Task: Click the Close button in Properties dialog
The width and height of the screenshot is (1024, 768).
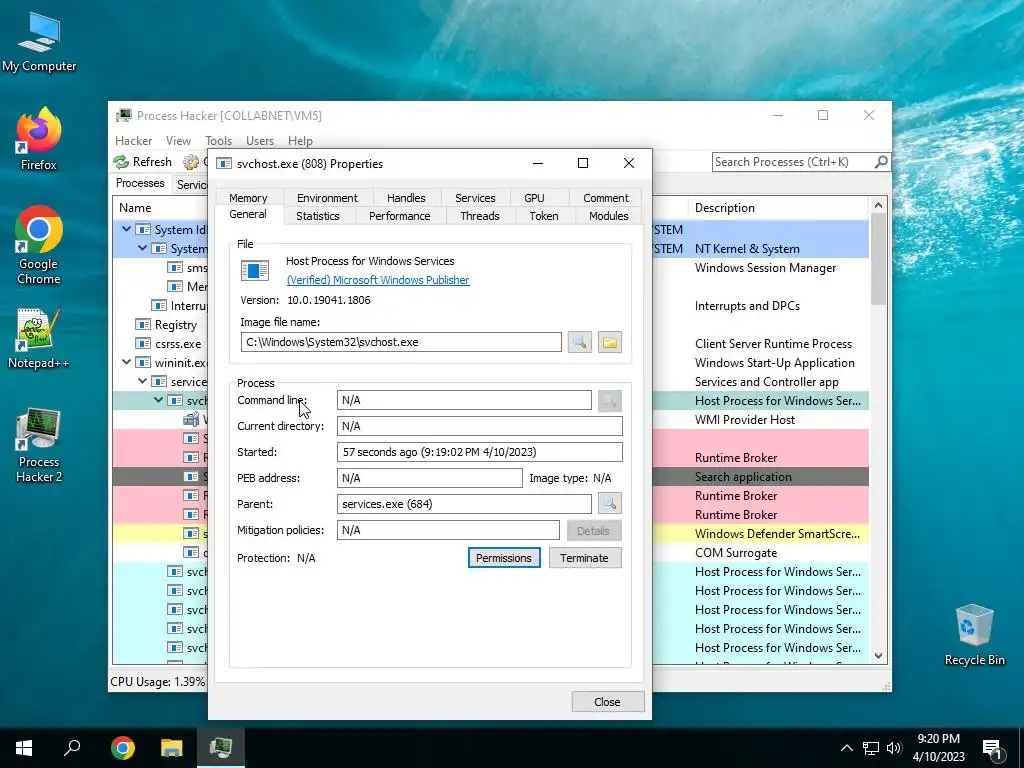Action: point(607,702)
